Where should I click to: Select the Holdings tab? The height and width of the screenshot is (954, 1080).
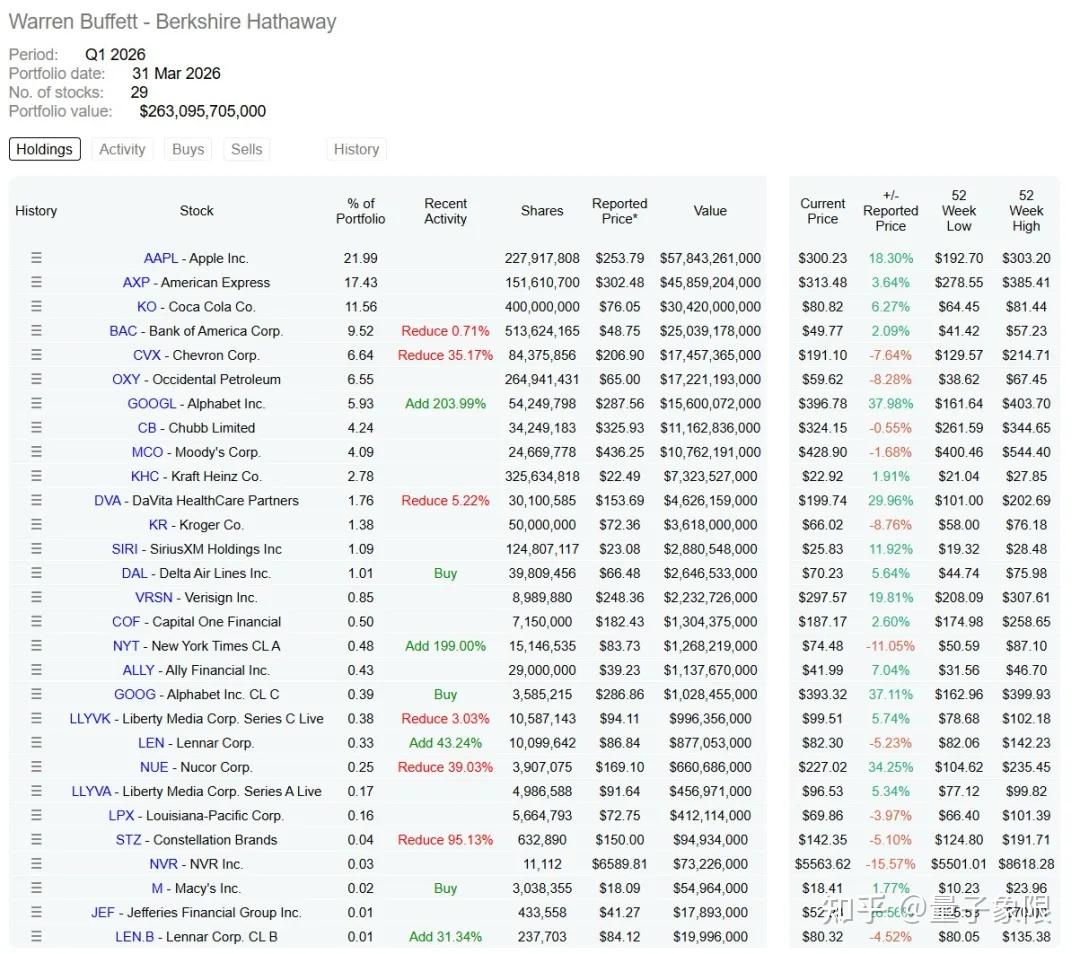click(x=45, y=149)
